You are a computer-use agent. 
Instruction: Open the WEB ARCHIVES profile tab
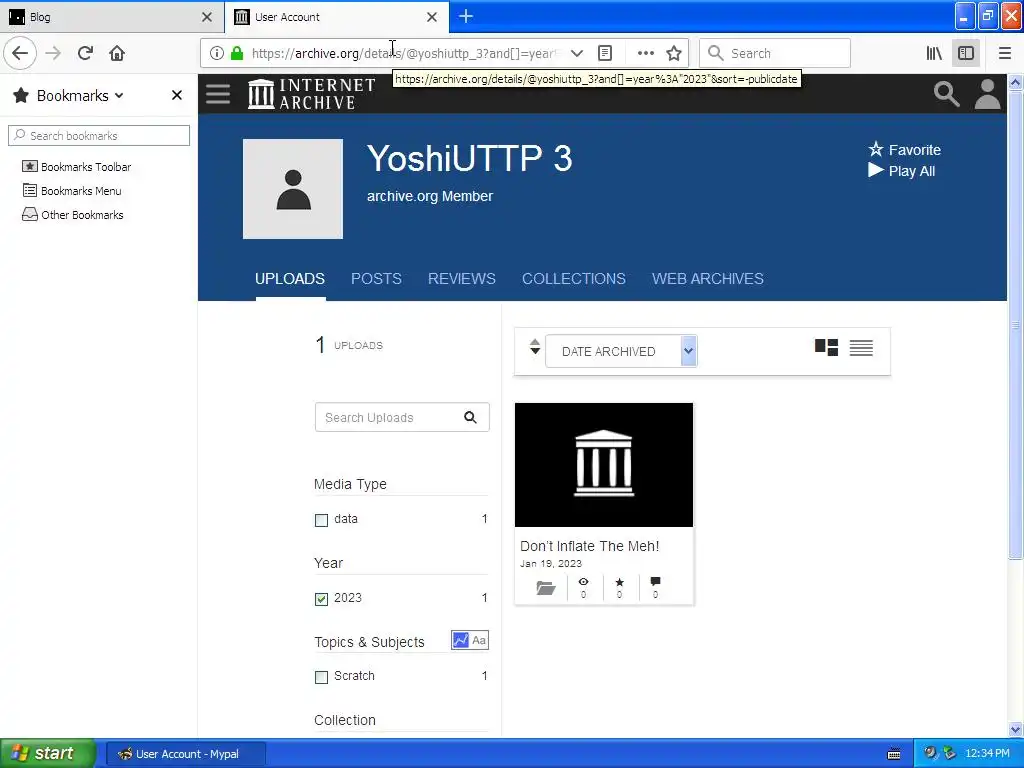coord(707,279)
